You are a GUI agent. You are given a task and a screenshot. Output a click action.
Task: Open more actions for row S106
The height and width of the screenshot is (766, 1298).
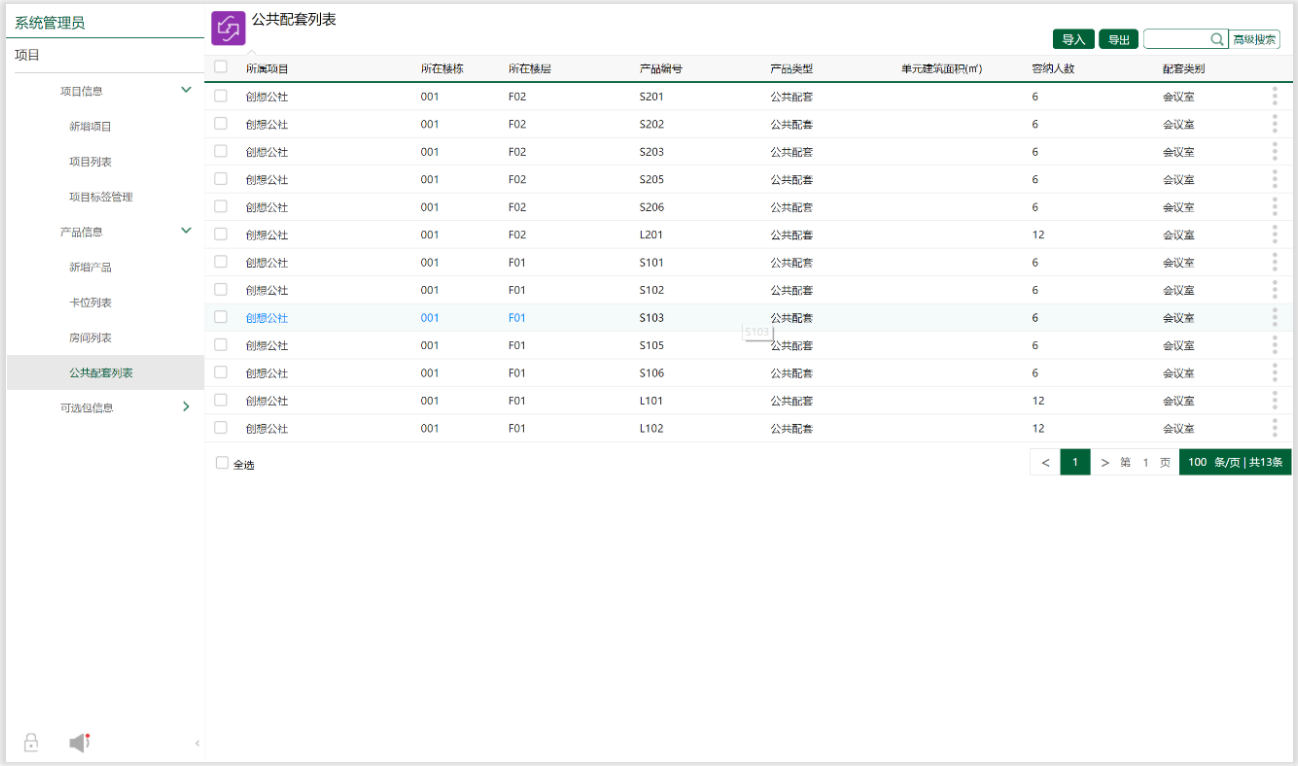pos(1274,373)
